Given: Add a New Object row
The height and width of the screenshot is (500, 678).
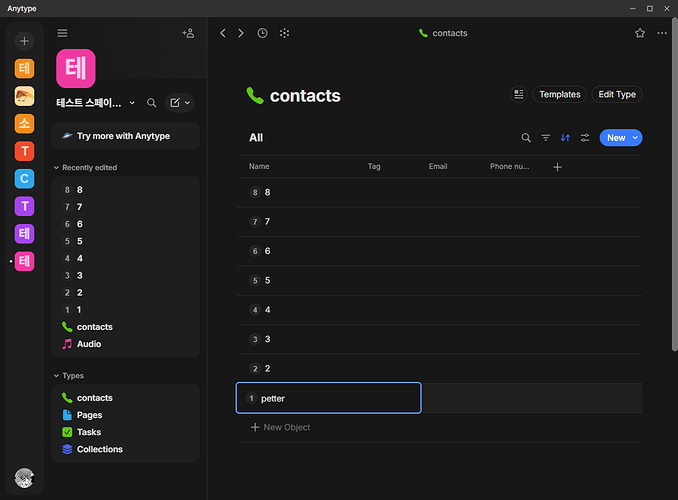Looking at the screenshot, I should [x=280, y=427].
